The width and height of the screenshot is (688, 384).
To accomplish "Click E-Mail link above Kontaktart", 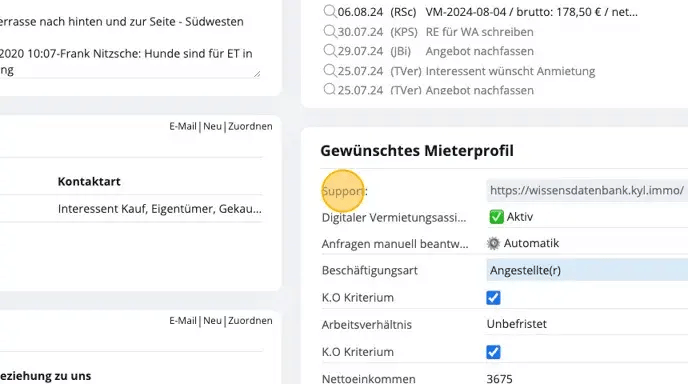I will 183,126.
